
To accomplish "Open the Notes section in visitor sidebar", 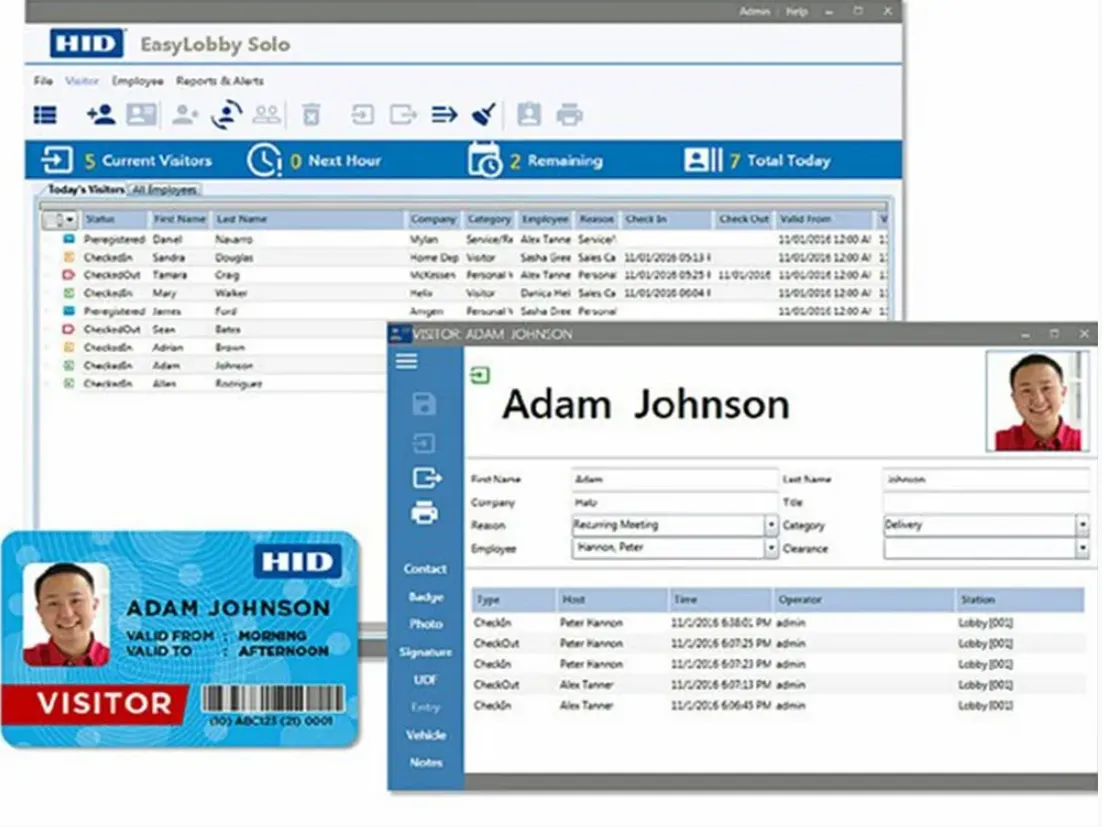I will pos(426,762).
